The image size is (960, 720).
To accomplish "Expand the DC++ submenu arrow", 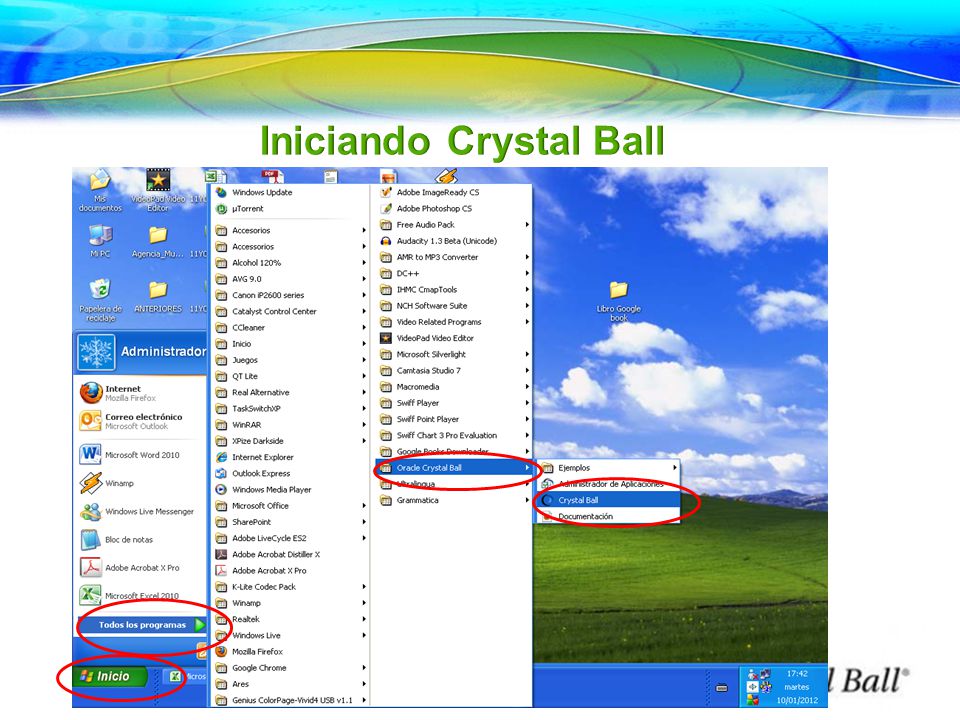I will [x=527, y=274].
